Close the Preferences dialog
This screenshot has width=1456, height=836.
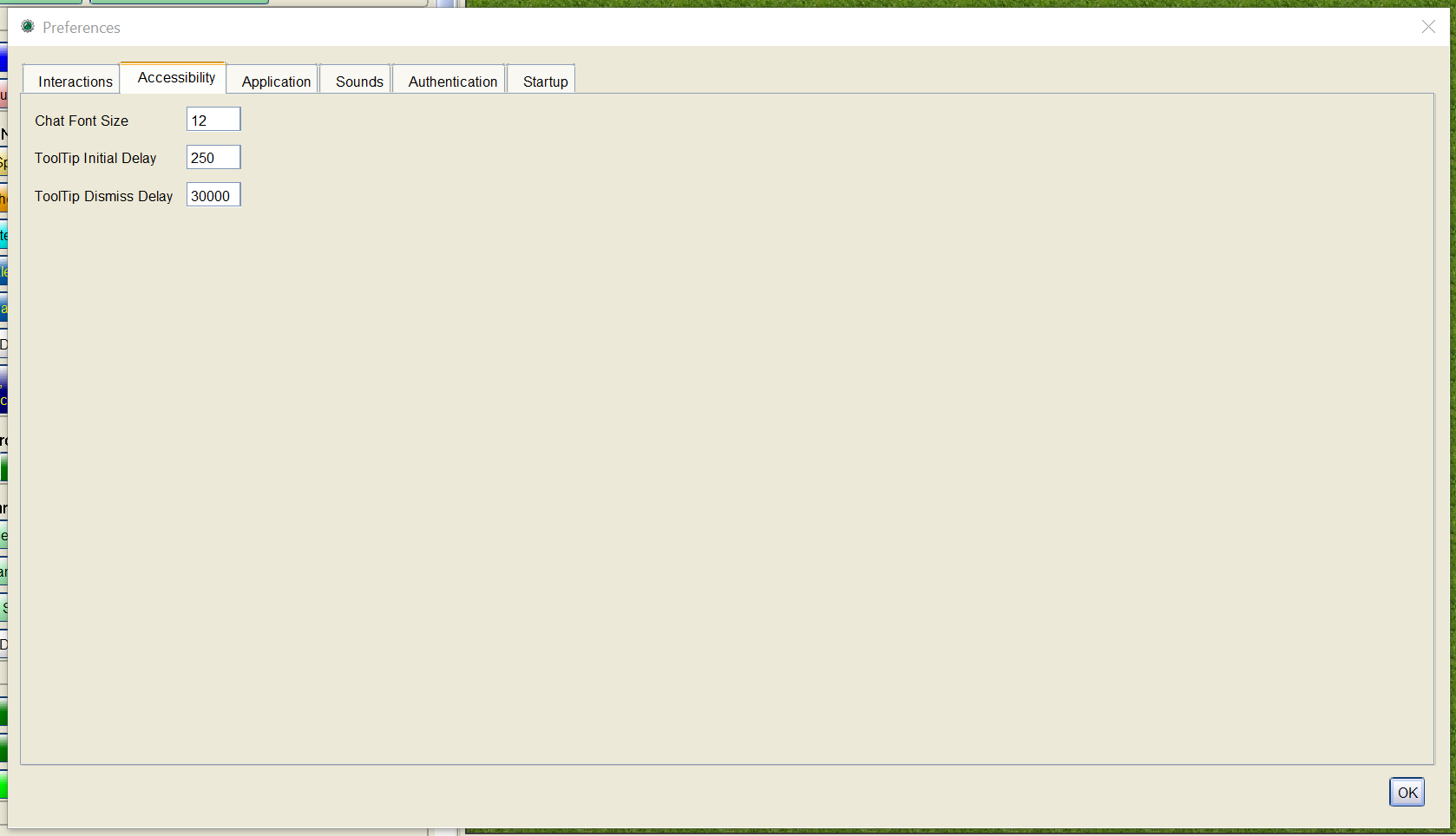coord(1427,27)
